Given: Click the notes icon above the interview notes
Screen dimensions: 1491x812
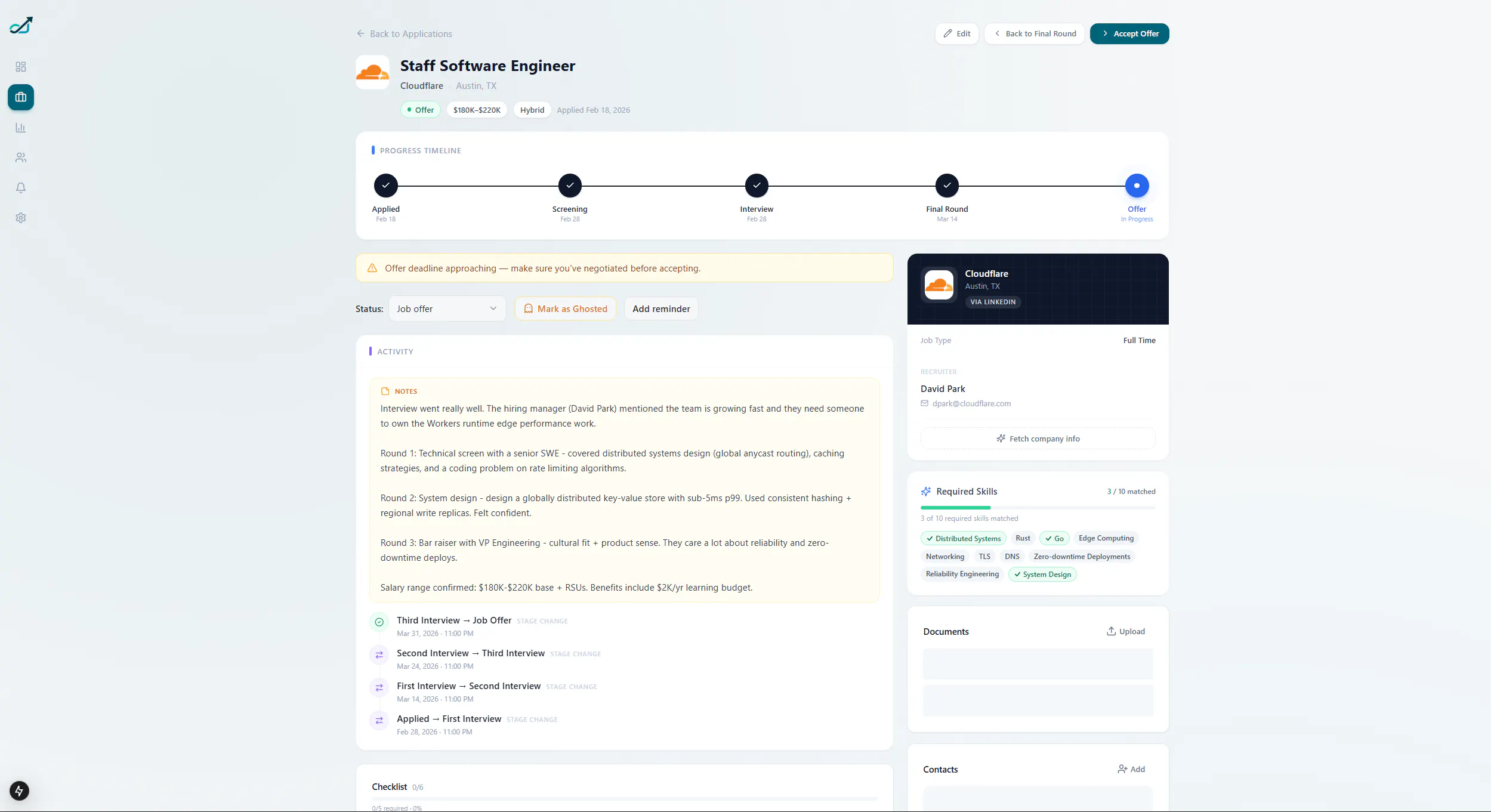Looking at the screenshot, I should [x=385, y=391].
